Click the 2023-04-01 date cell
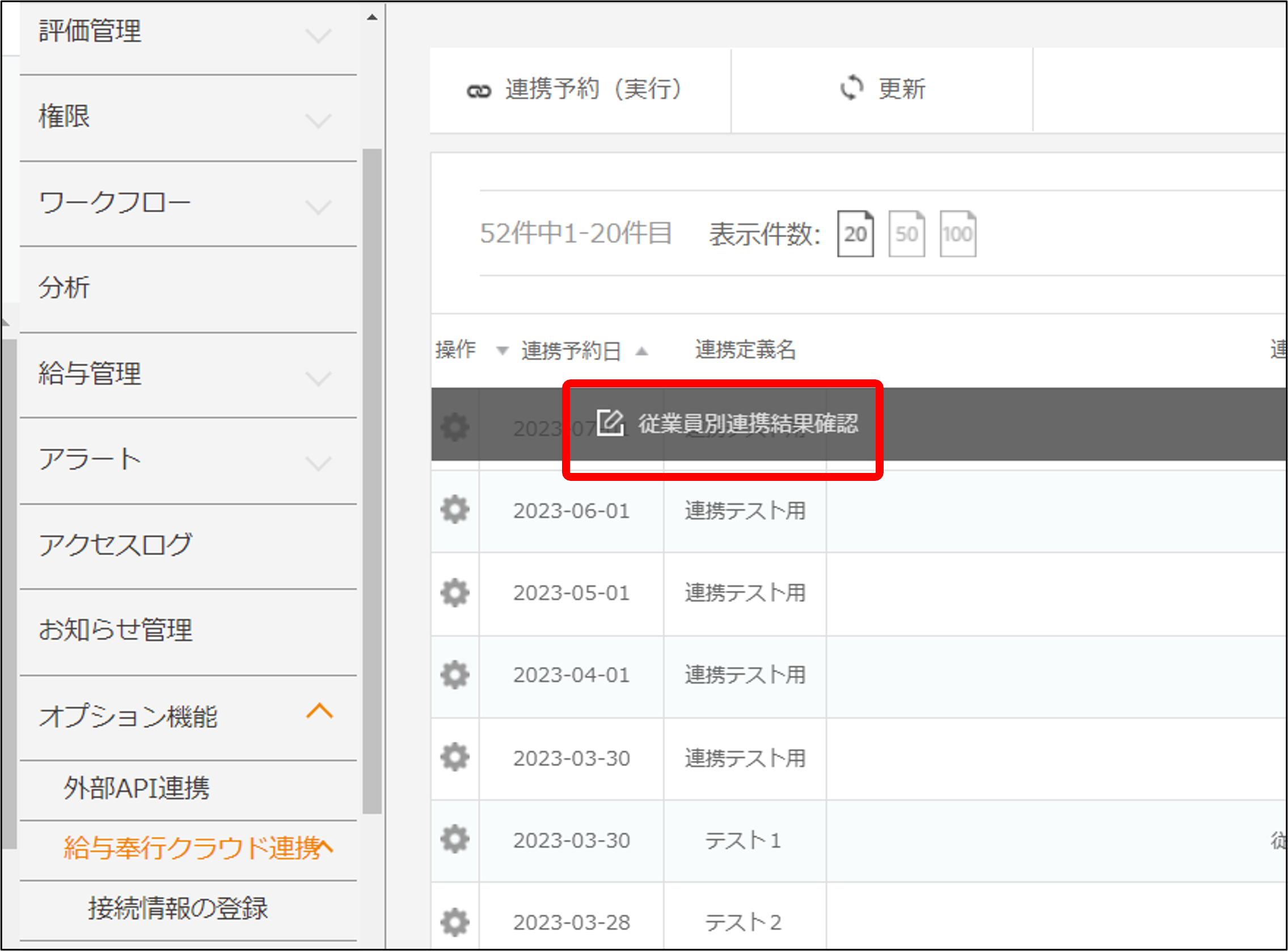Viewport: 1288px width, 951px height. tap(571, 675)
